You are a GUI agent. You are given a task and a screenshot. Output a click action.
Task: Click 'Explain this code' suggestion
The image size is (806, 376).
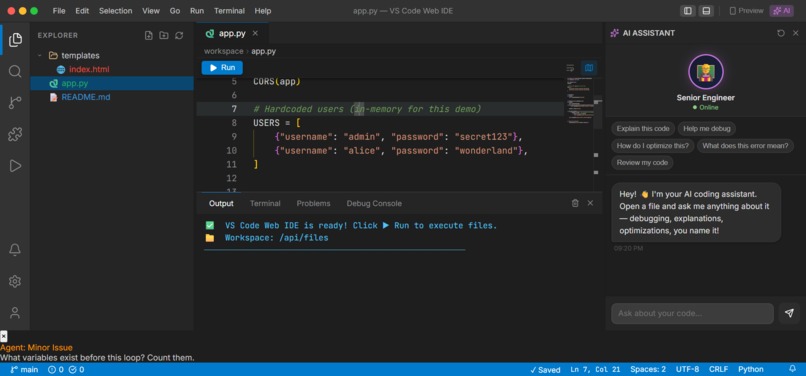click(x=643, y=129)
